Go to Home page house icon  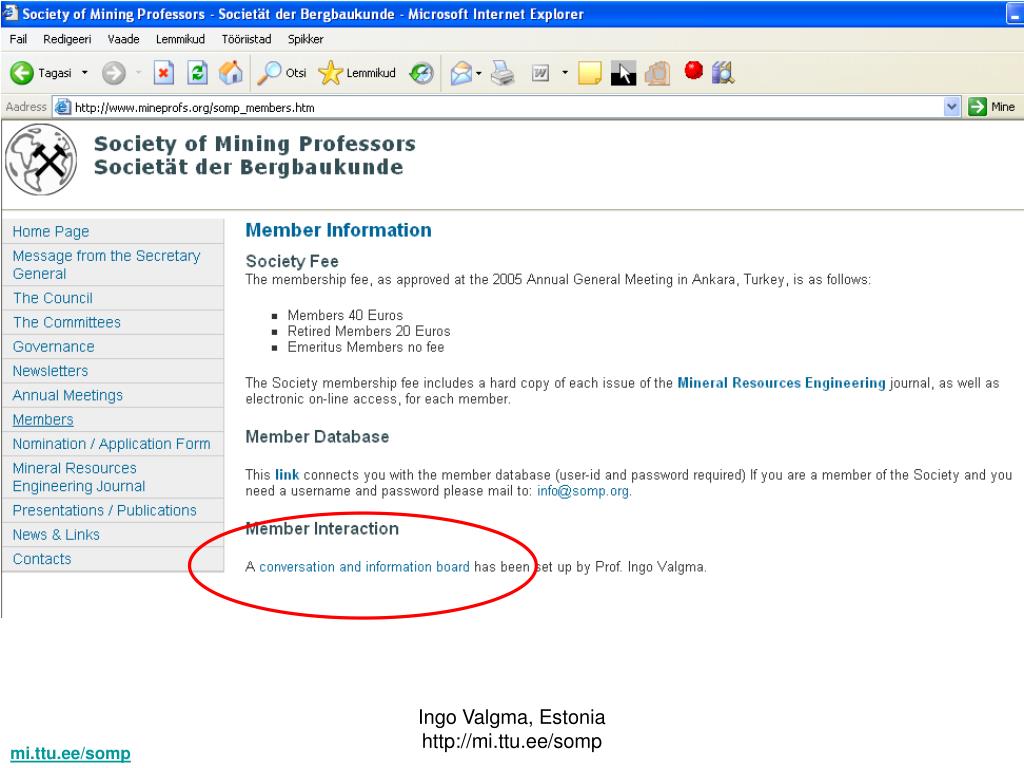coord(231,72)
